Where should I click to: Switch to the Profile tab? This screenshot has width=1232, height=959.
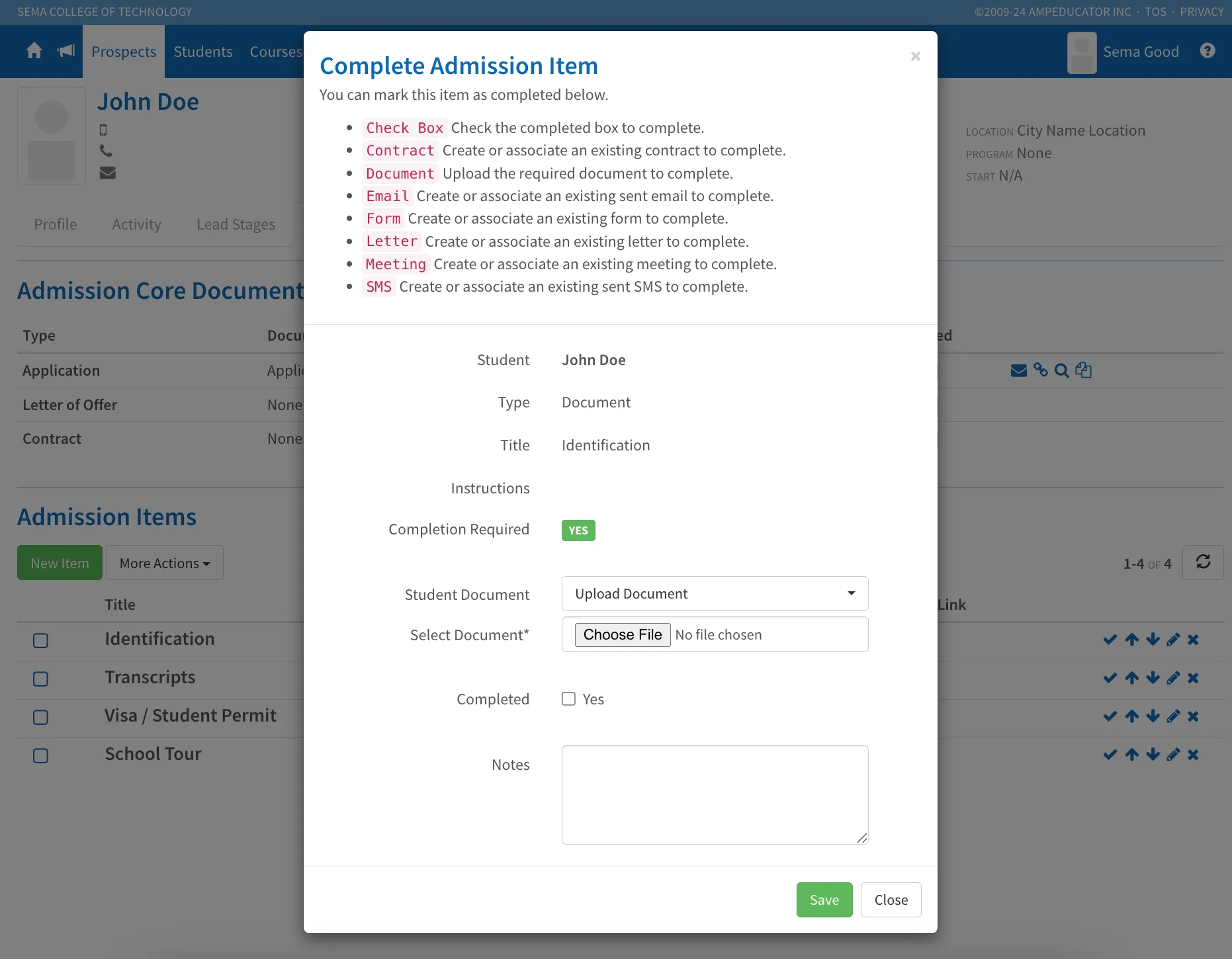point(56,224)
